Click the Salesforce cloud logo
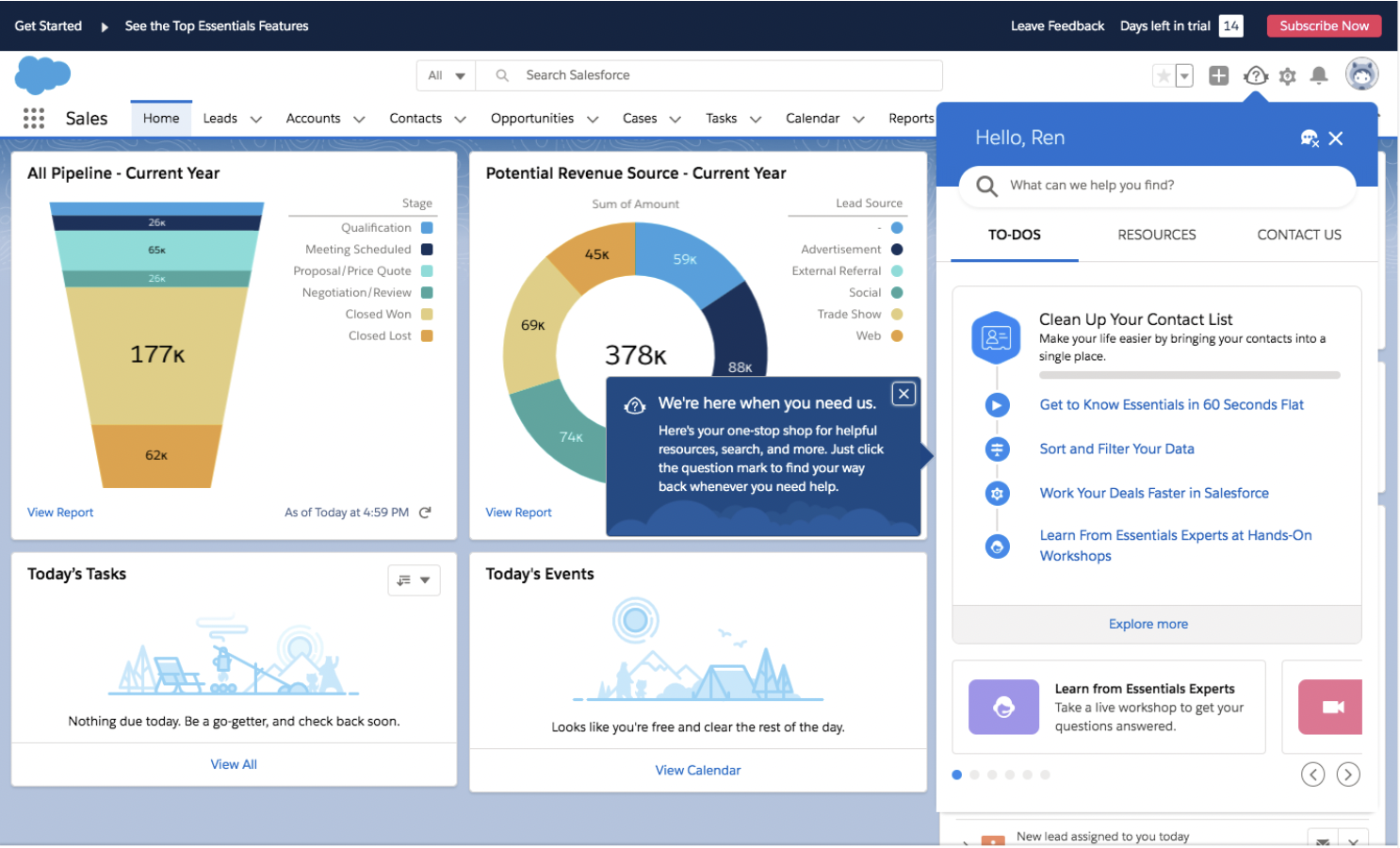Screen dimensions: 1400x848 pos(42,75)
